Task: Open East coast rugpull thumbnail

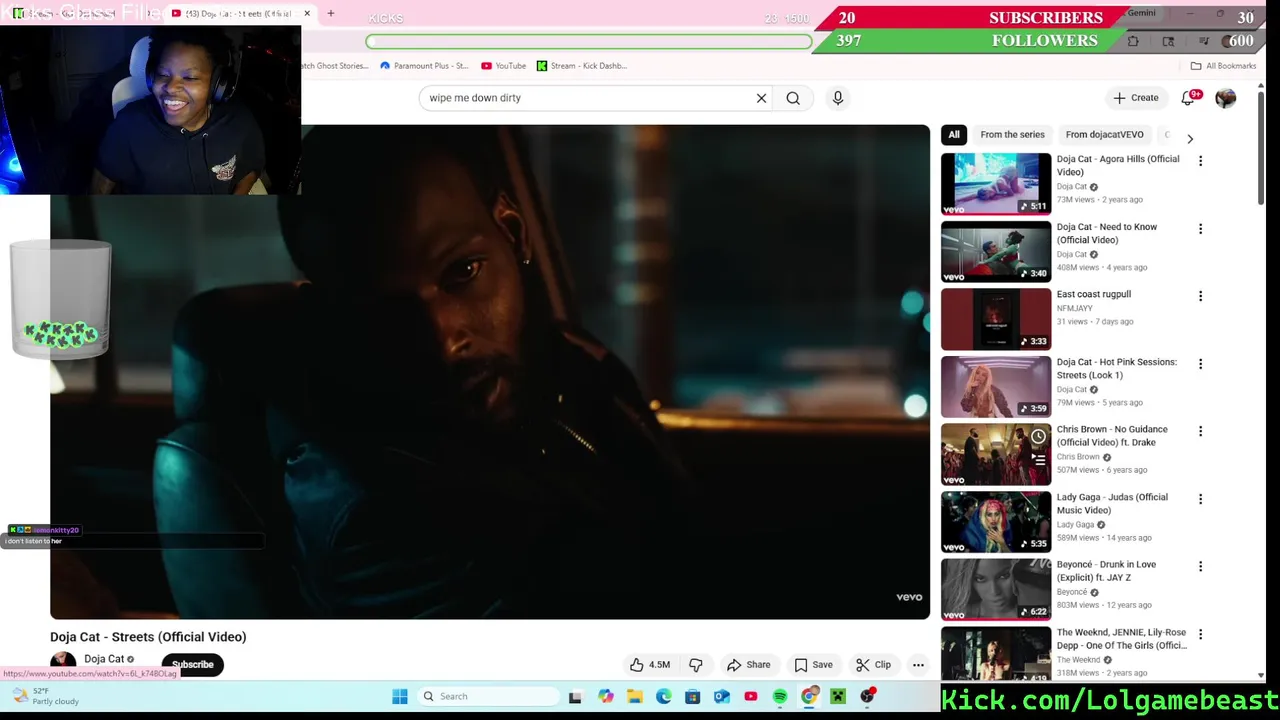Action: pyautogui.click(x=996, y=319)
